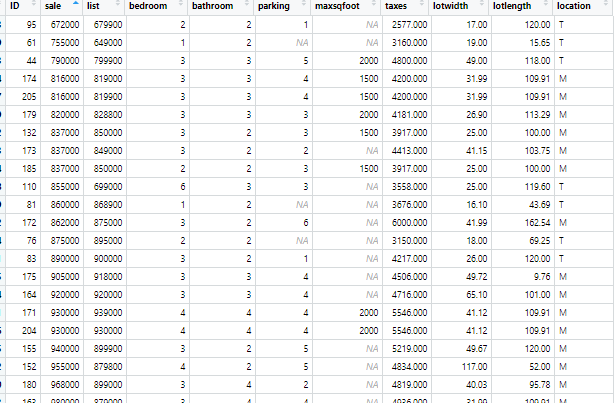Click the sale value 755000
This screenshot has width=615, height=403.
(x=65, y=43)
